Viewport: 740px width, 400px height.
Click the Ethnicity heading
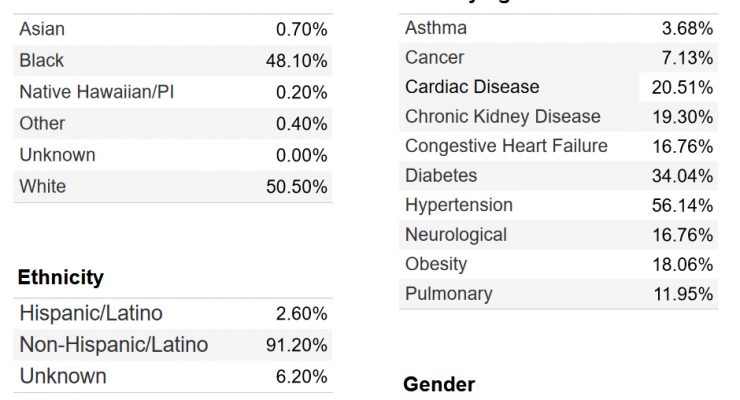(x=60, y=277)
